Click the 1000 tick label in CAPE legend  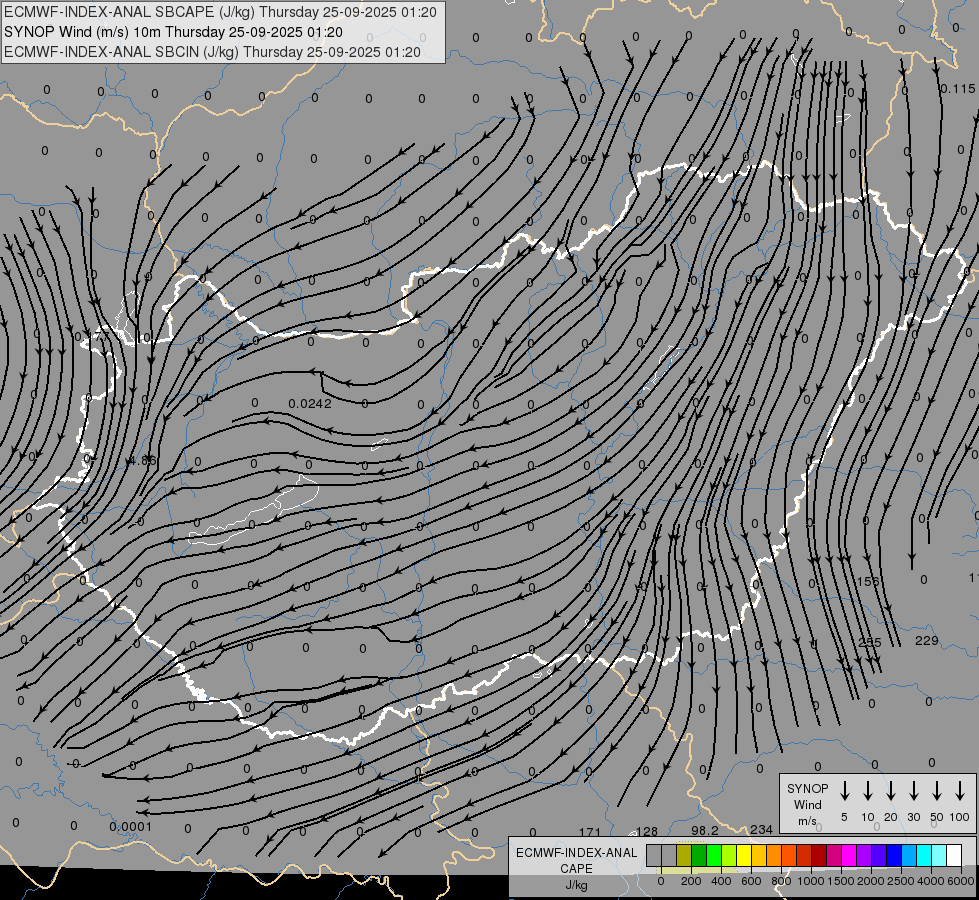[811, 881]
